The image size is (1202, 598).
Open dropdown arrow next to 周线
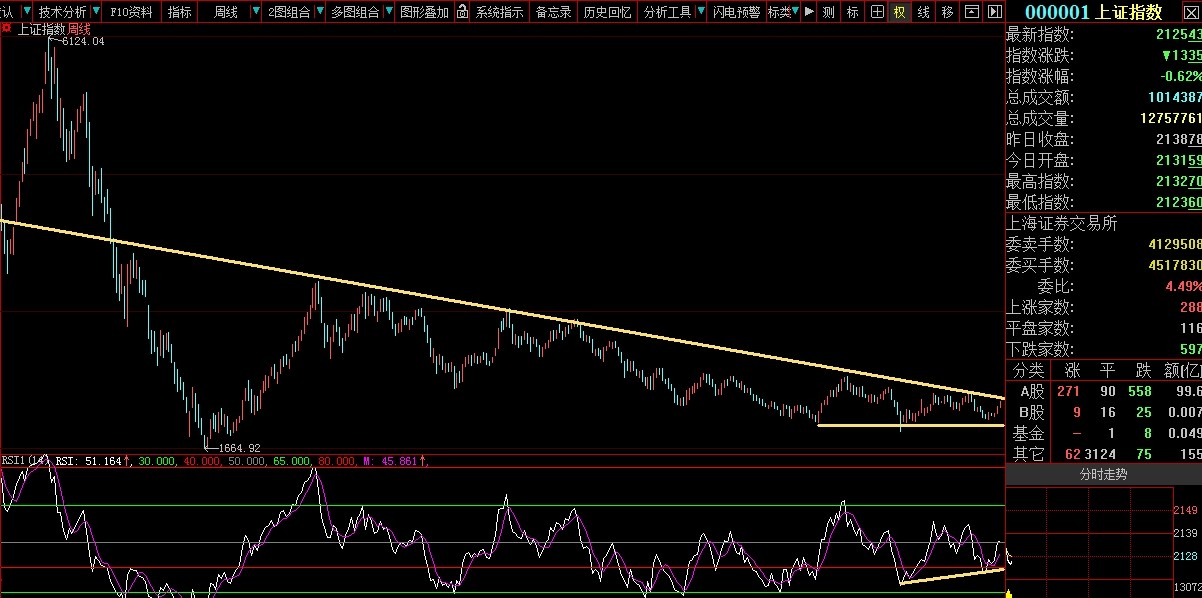pos(256,12)
